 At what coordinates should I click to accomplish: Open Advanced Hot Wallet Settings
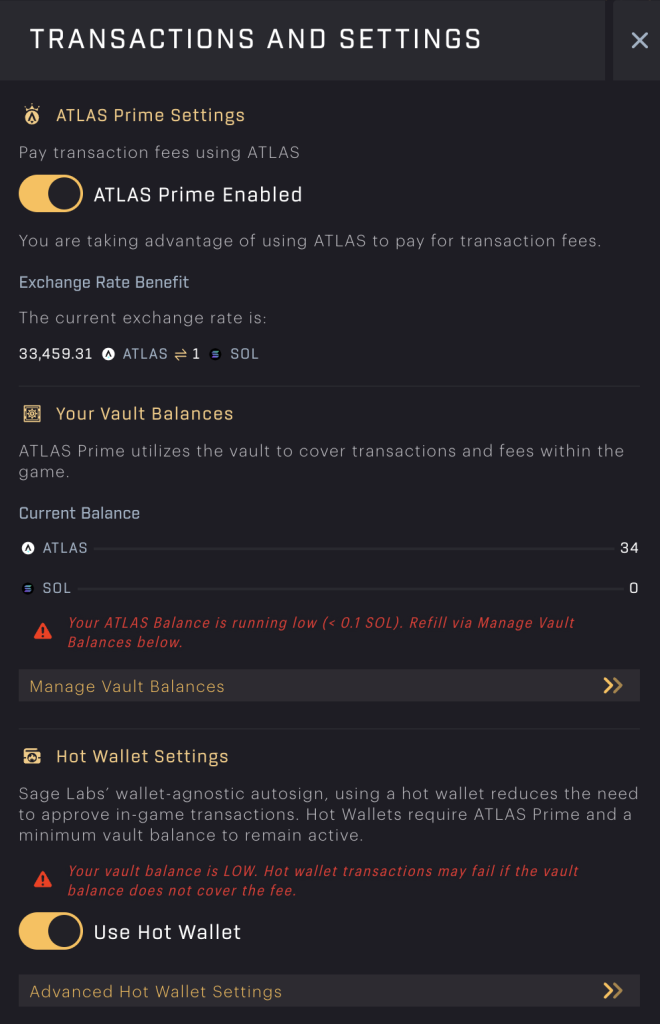(330, 991)
